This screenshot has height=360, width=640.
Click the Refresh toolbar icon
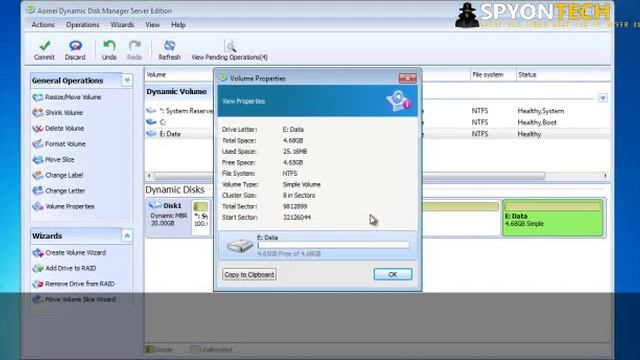pos(169,45)
